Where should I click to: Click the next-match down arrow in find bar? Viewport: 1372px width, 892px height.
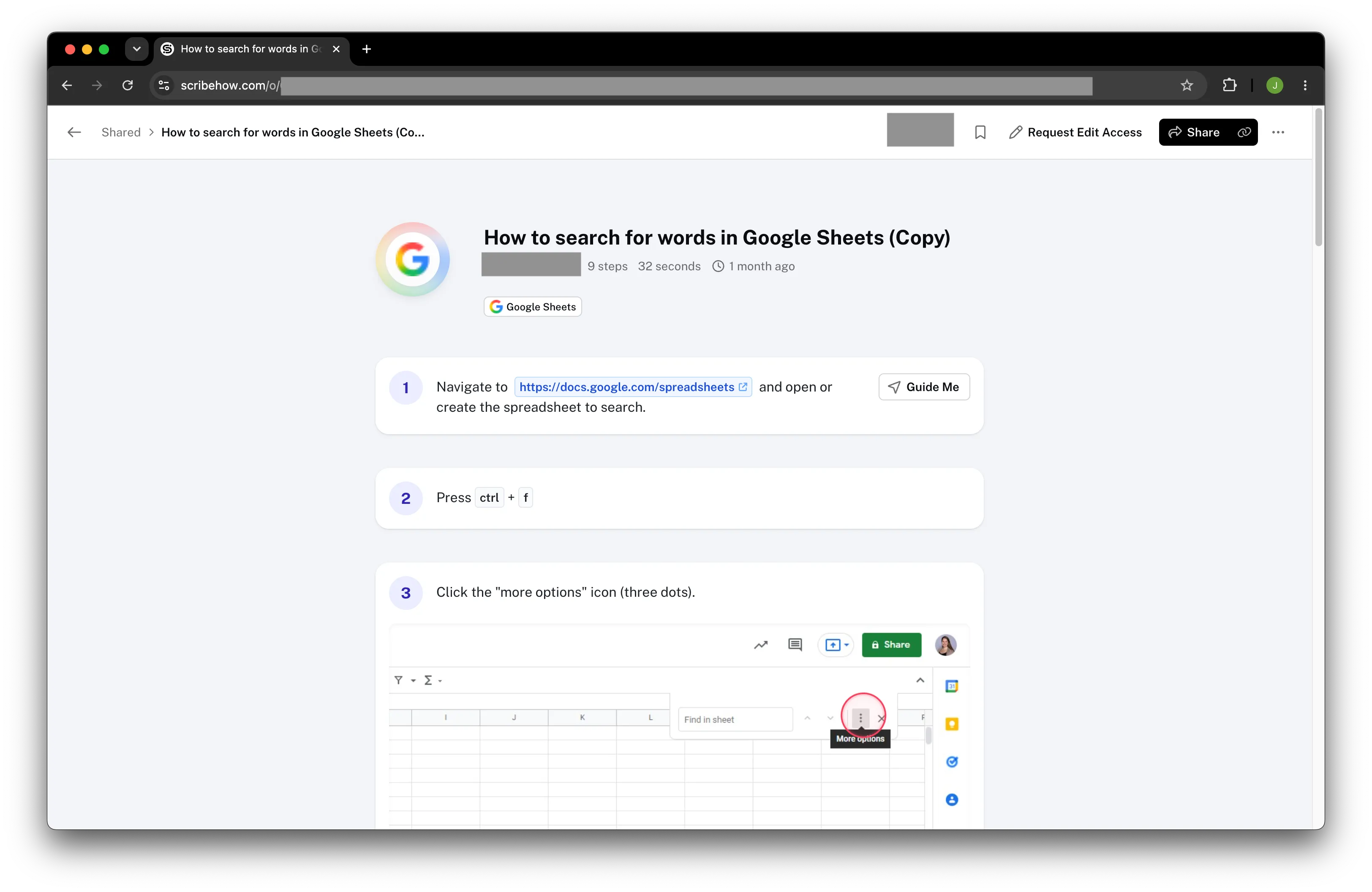pyautogui.click(x=830, y=718)
